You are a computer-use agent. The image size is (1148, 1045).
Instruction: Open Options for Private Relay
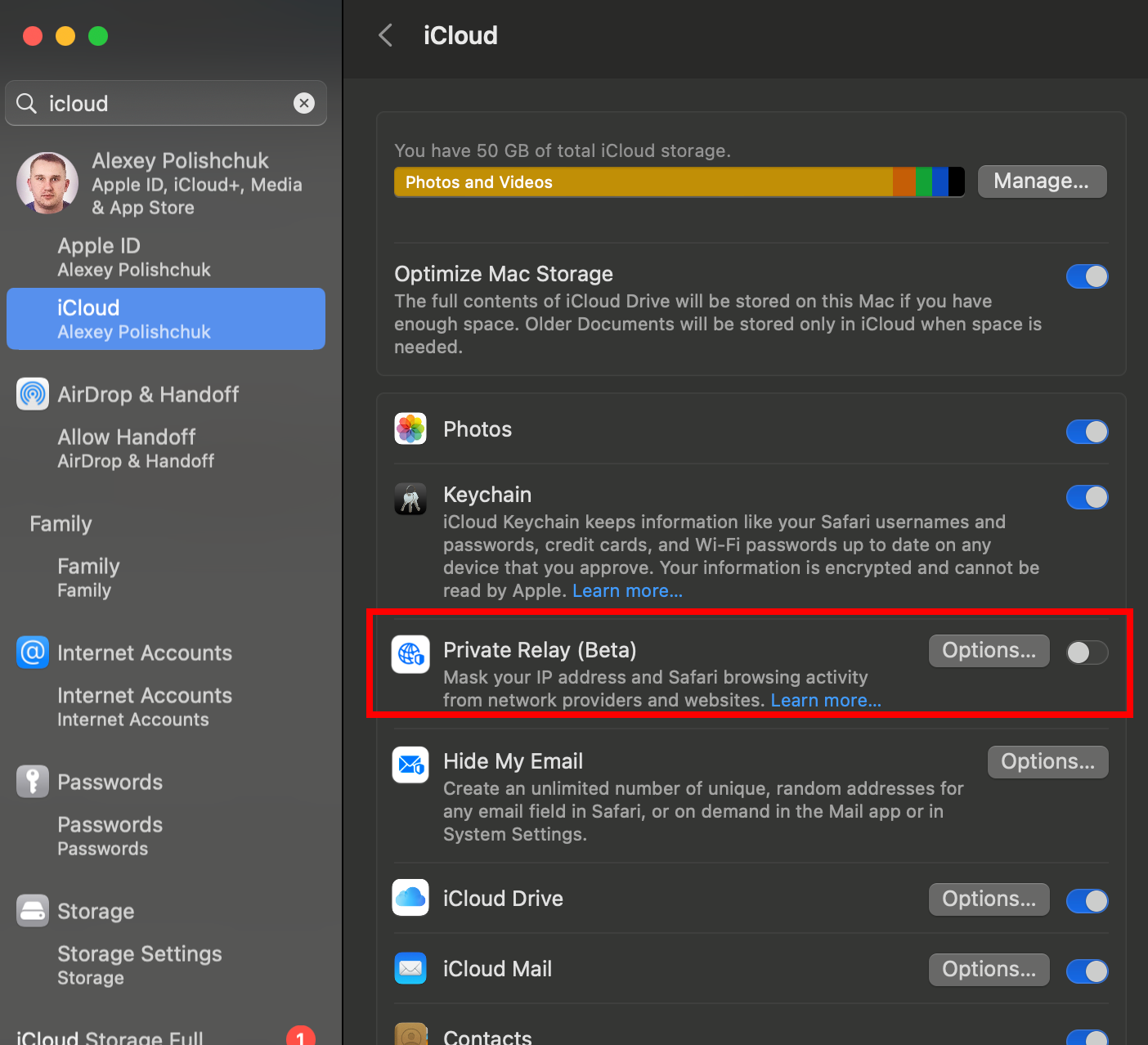(989, 650)
